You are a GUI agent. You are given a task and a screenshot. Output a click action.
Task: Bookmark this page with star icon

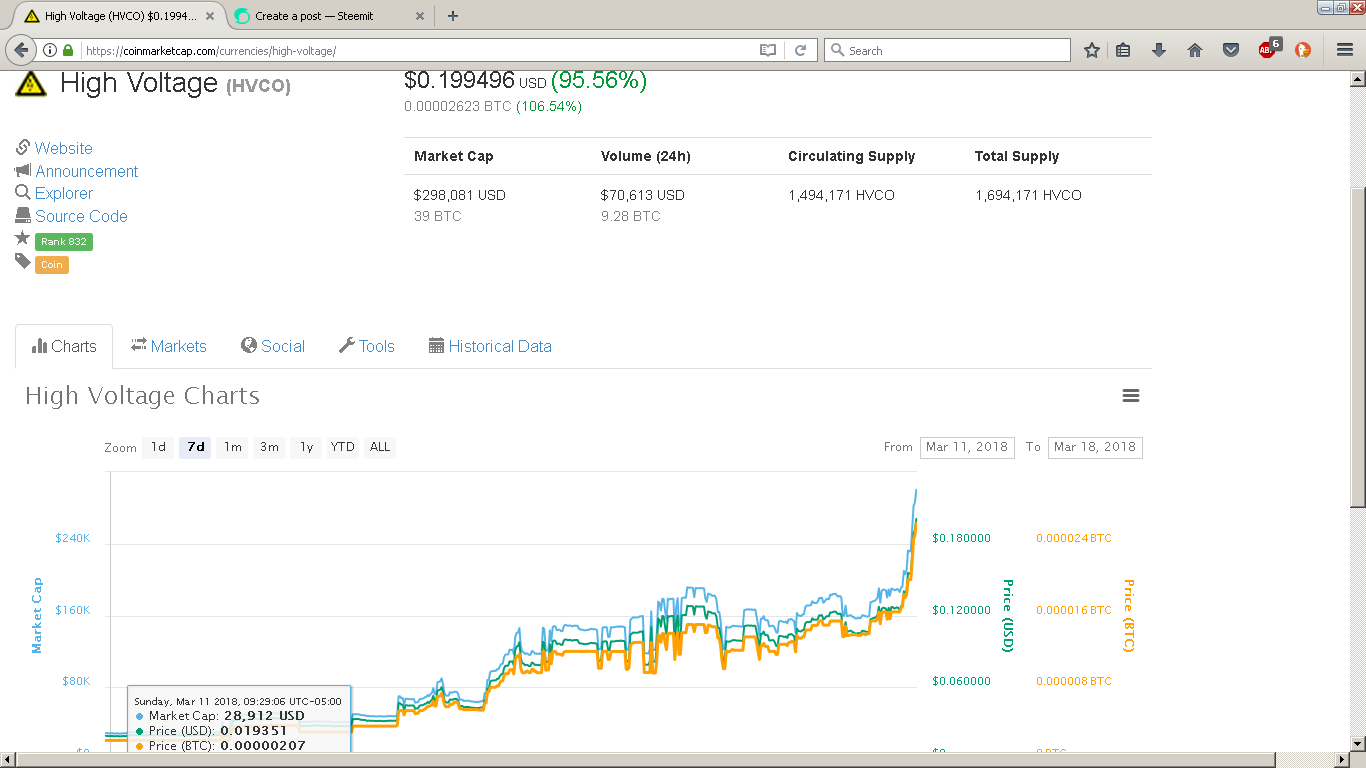coord(1092,50)
